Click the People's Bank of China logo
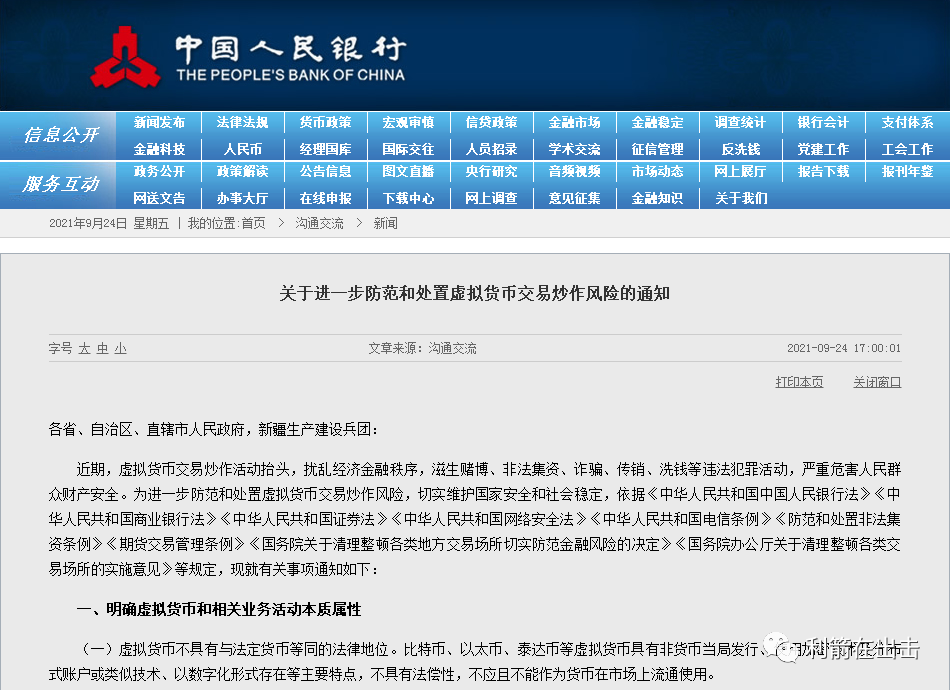Viewport: 951px width, 690px height. [x=125, y=57]
